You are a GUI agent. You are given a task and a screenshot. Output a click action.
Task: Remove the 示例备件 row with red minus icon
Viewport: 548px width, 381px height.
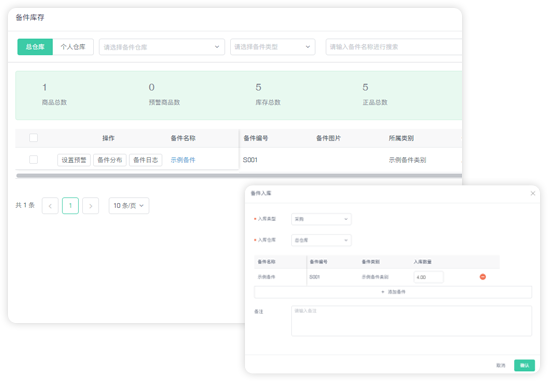click(x=483, y=277)
